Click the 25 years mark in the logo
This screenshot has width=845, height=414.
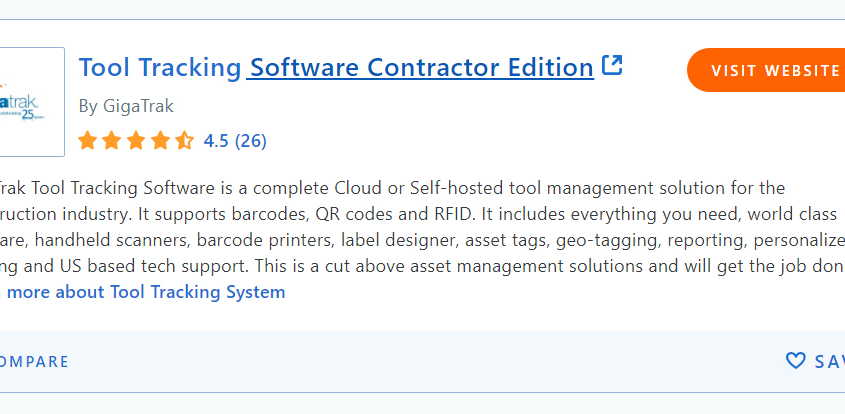[32, 115]
